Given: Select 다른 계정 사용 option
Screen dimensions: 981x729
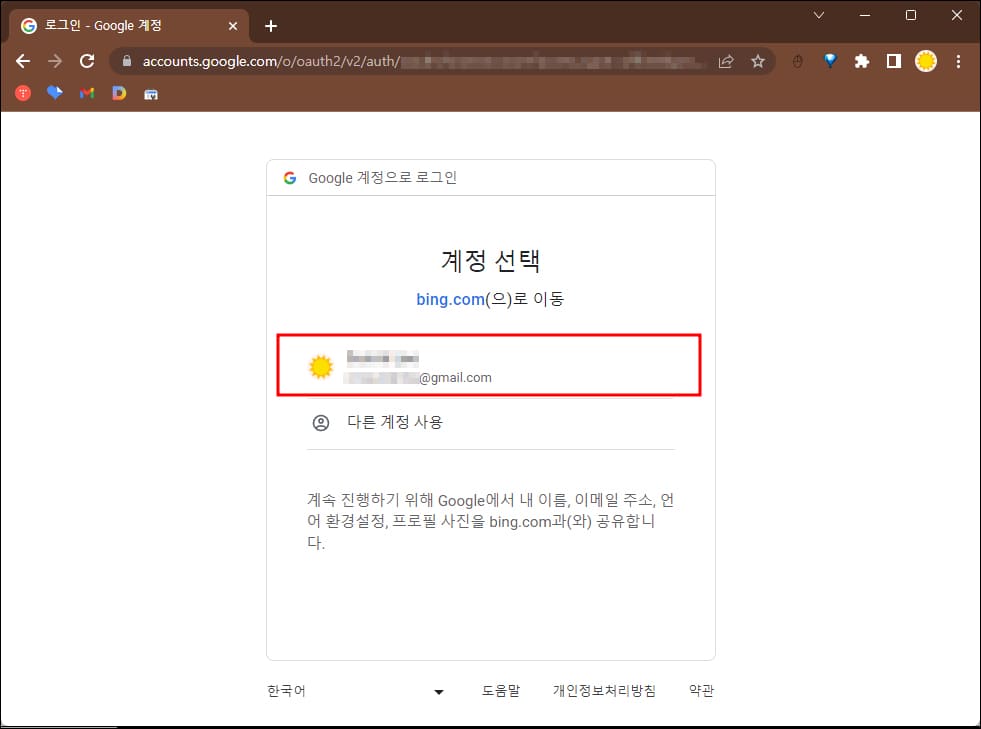Looking at the screenshot, I should coord(490,422).
